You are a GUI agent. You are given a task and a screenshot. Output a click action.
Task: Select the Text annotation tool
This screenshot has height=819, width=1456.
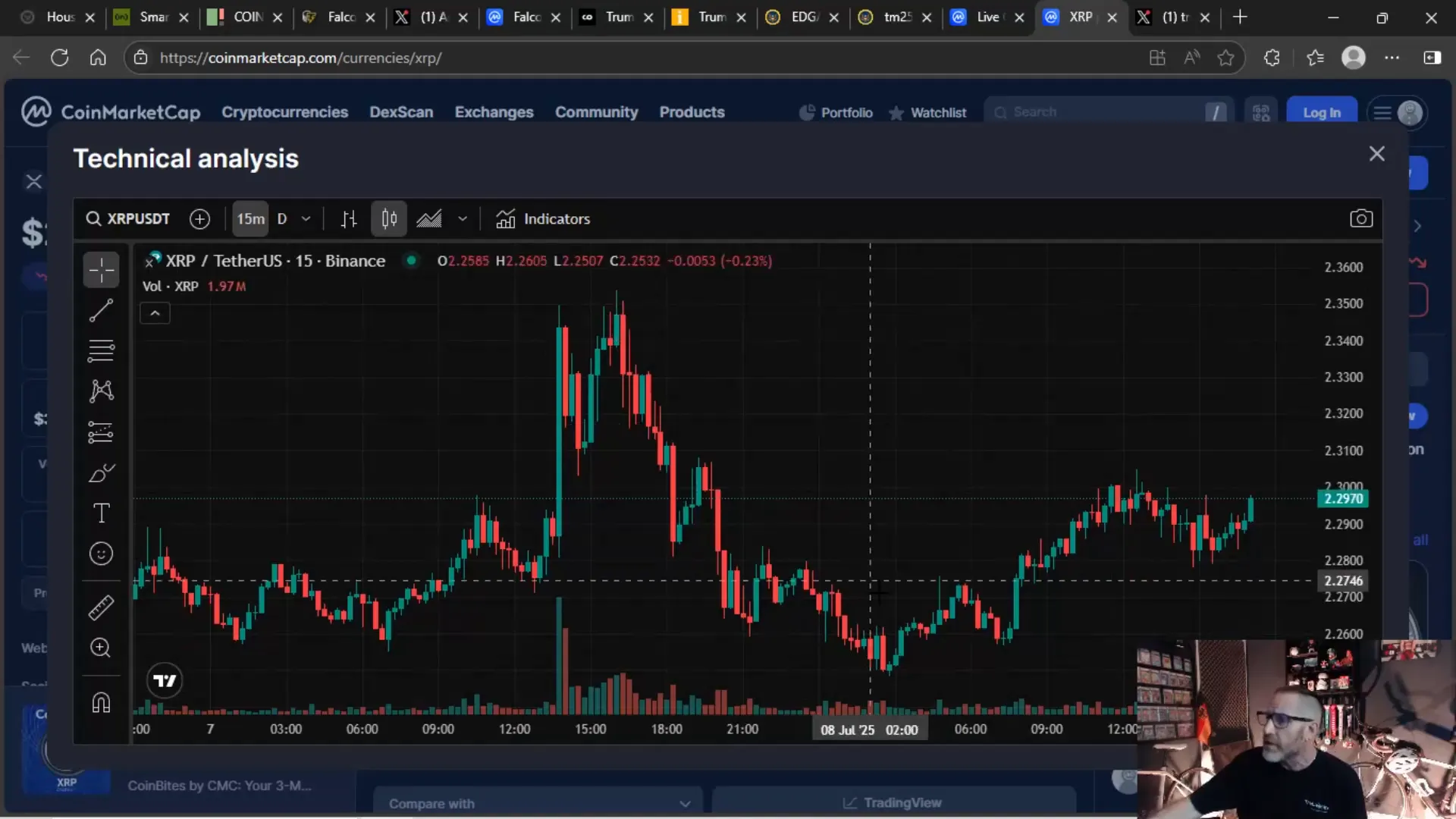[x=101, y=513]
